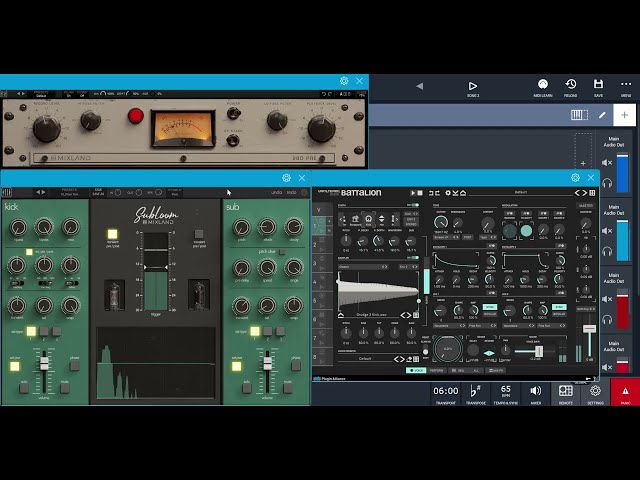Mute the kick channel in Subloom
Viewport: 640px width, 480px height.
tap(64, 388)
